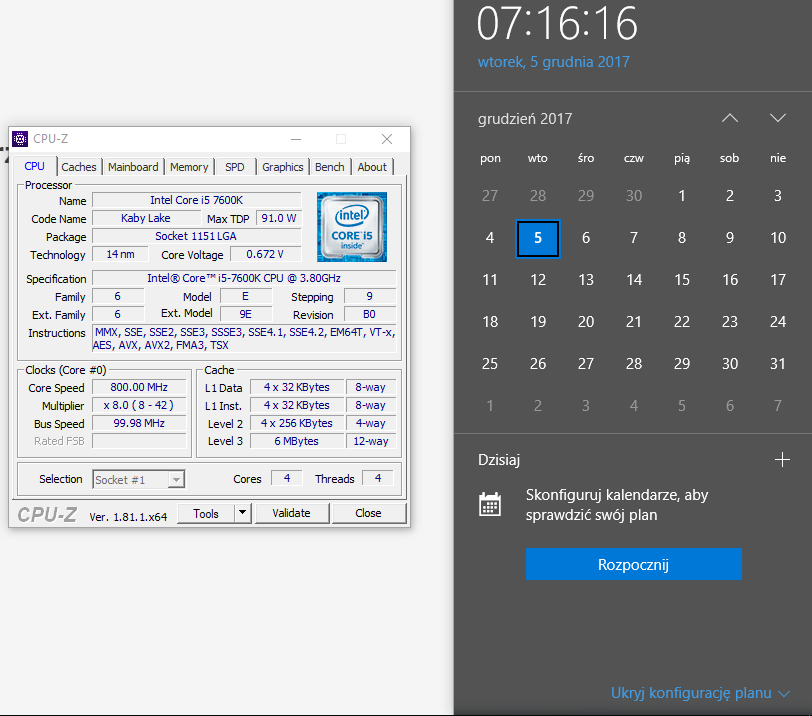
Task: Open the Mainboard tab
Action: [x=133, y=167]
